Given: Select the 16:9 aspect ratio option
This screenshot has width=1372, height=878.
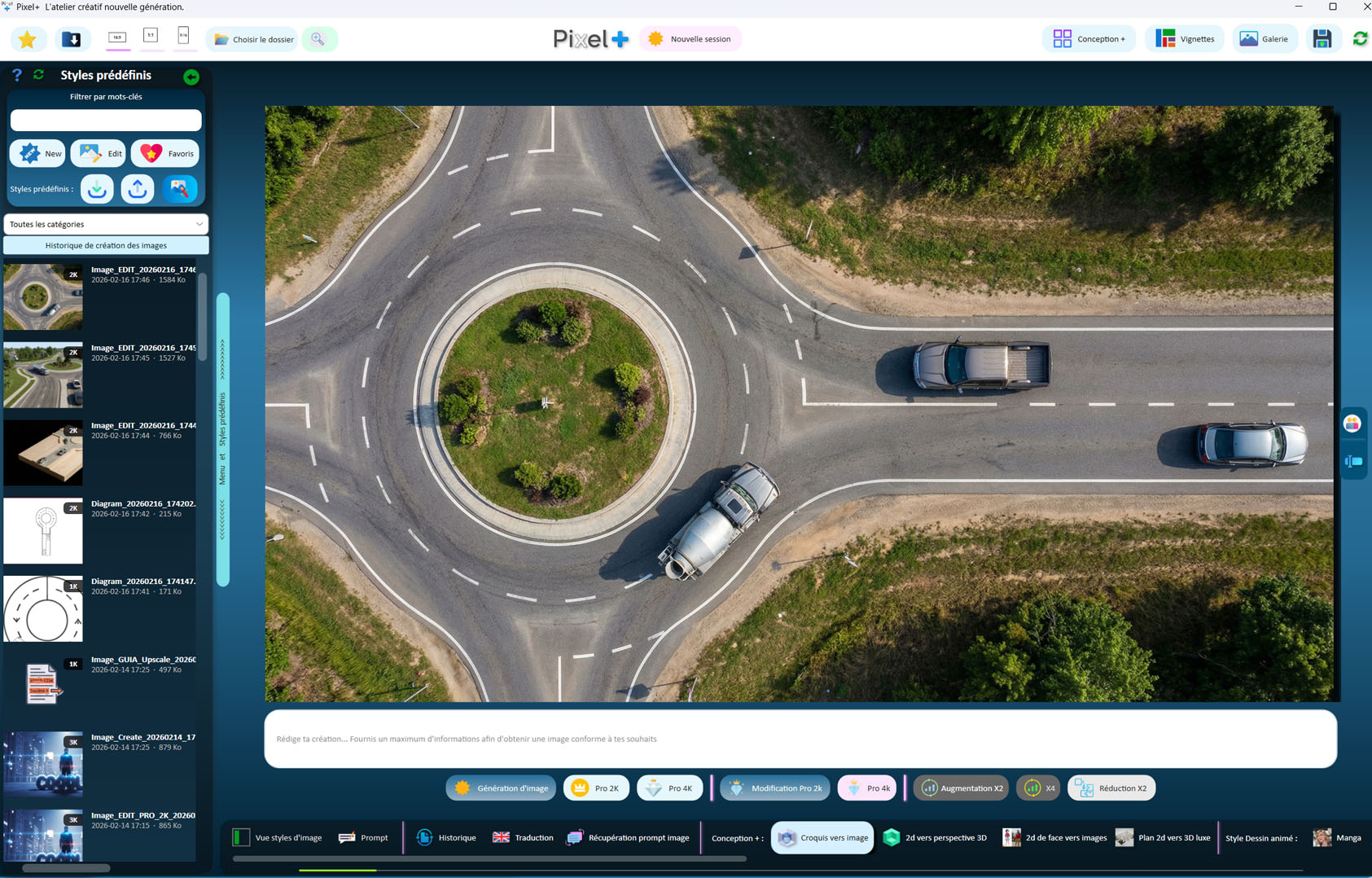Looking at the screenshot, I should 117,37.
